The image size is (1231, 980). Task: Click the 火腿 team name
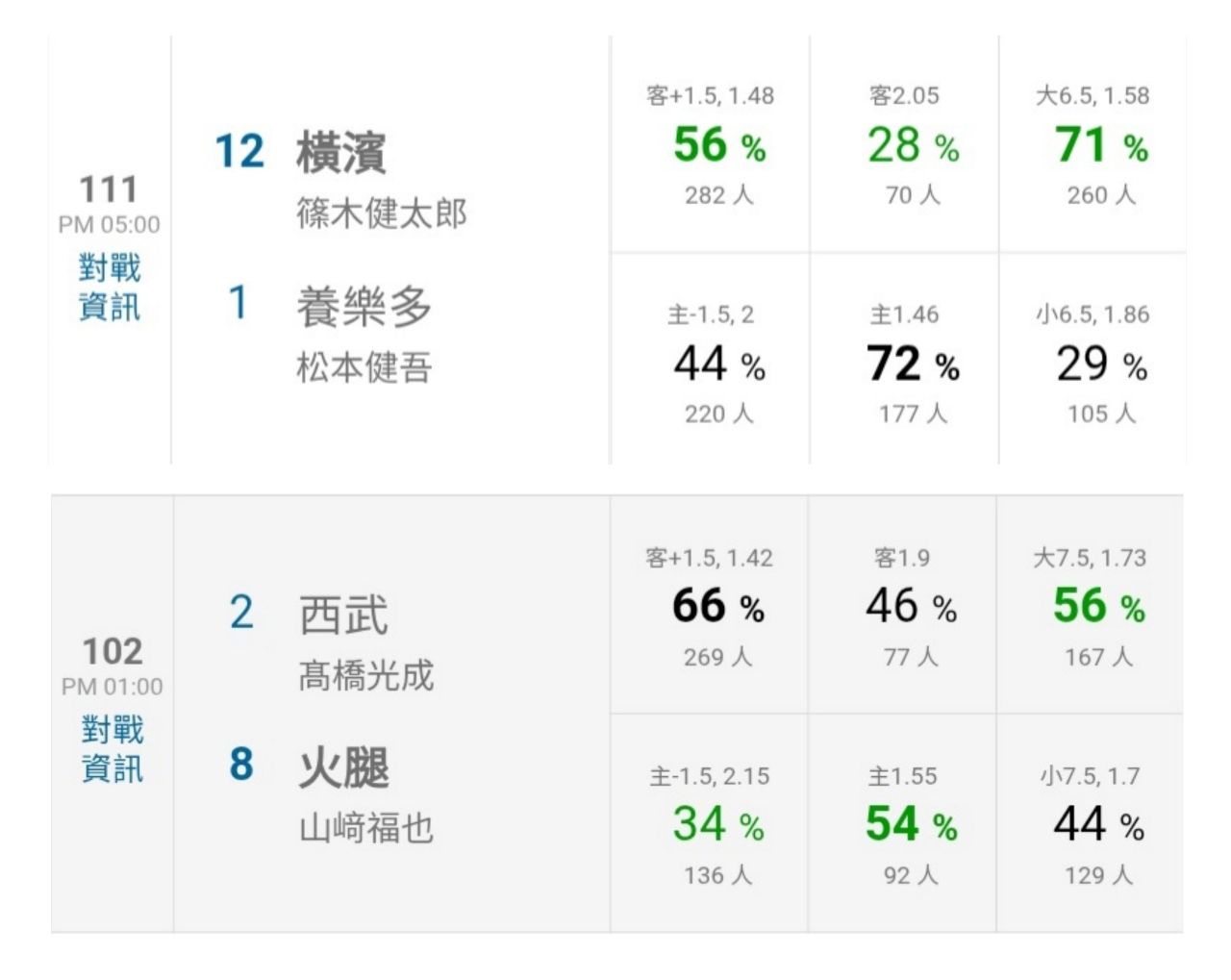pyautogui.click(x=343, y=767)
